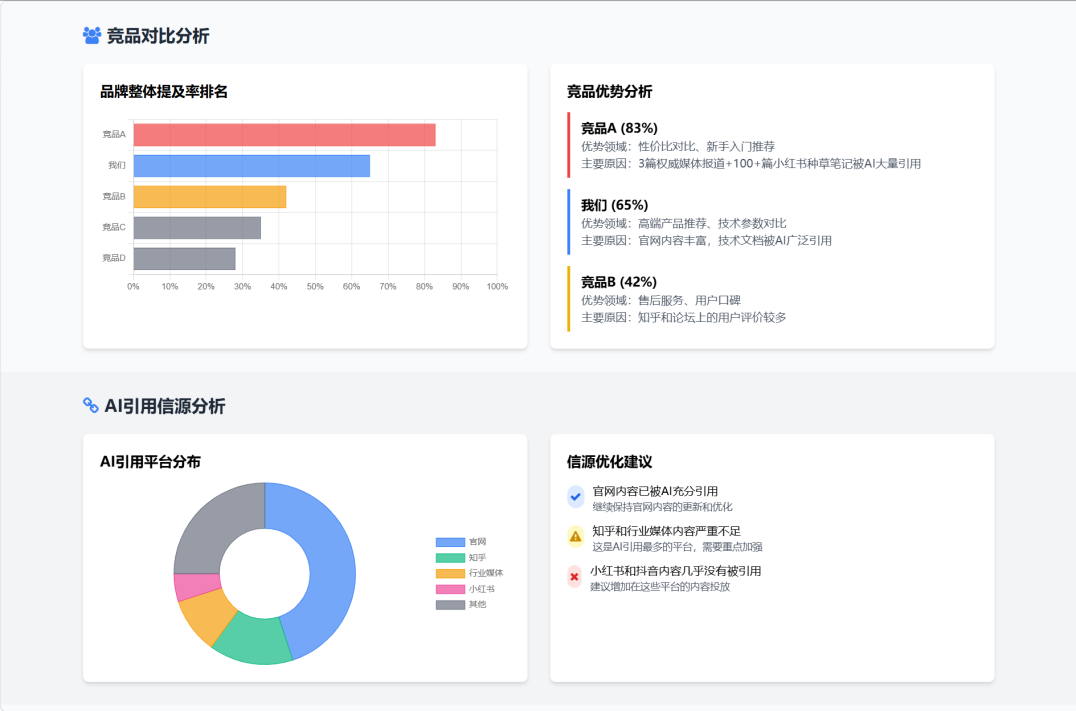Image resolution: width=1076 pixels, height=711 pixels.
Task: Click the 竞品A axis label
Action: coord(114,135)
